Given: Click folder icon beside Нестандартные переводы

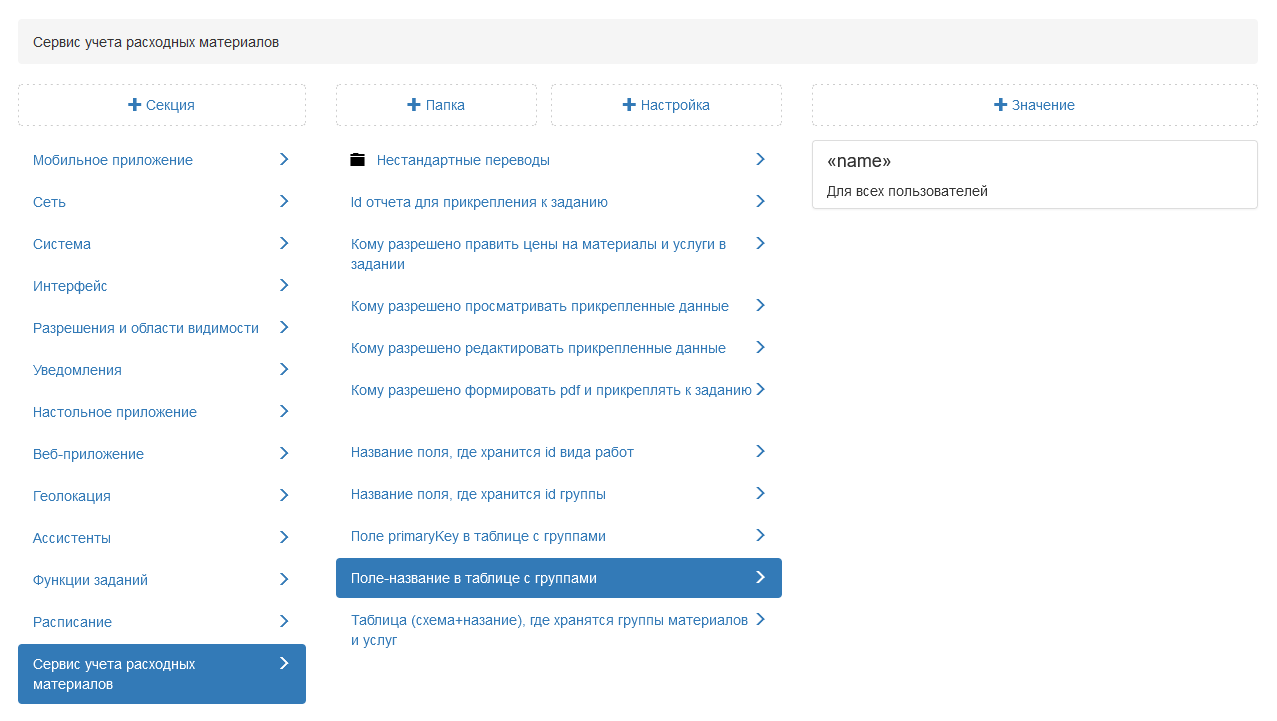Looking at the screenshot, I should (358, 160).
